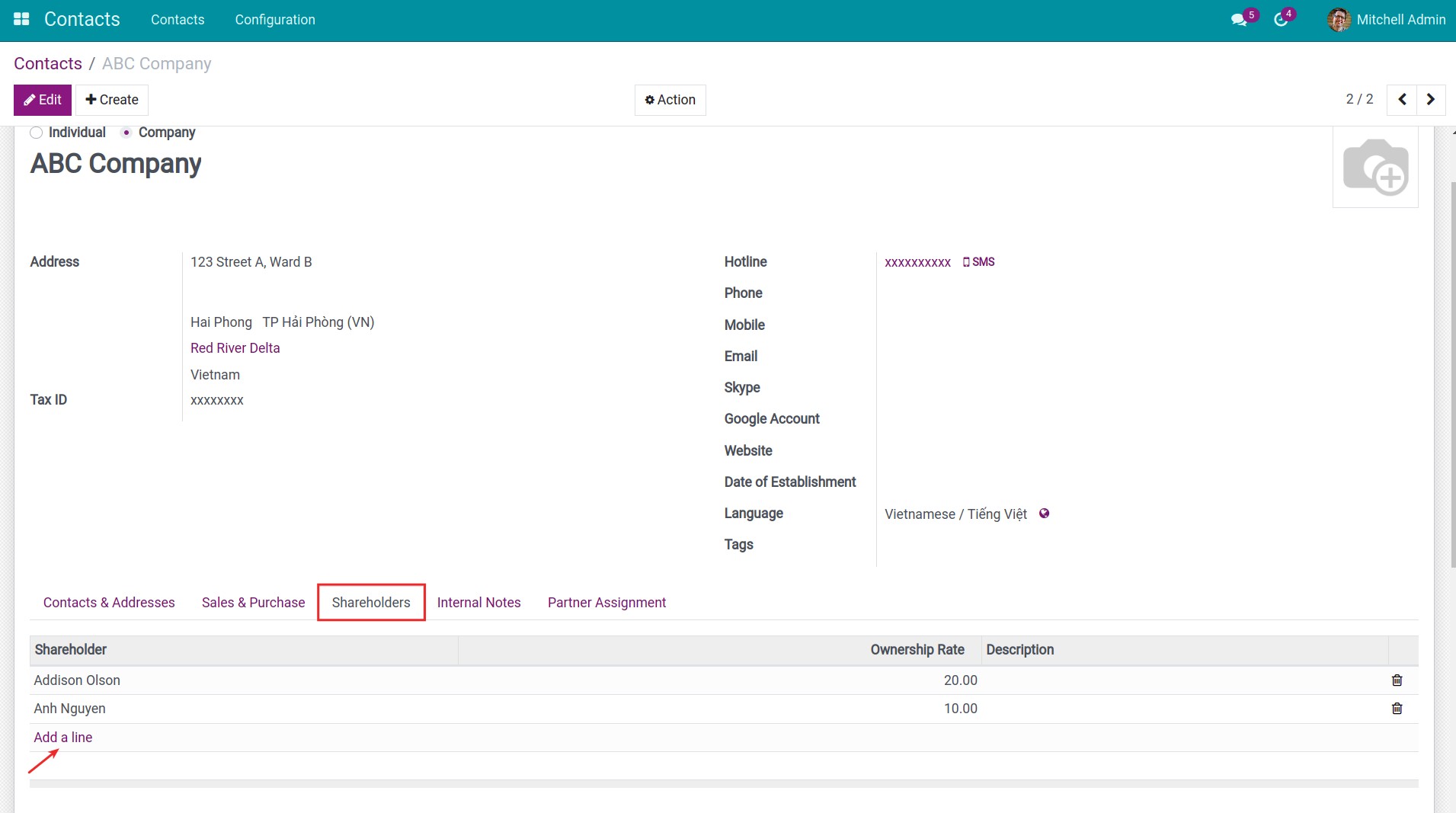
Task: Select the Company radio button
Action: (x=125, y=132)
